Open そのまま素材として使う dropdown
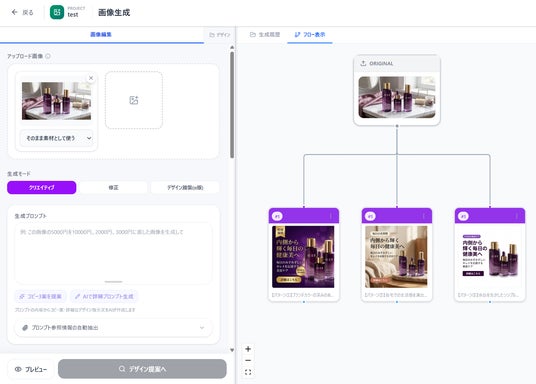 pyautogui.click(x=57, y=138)
